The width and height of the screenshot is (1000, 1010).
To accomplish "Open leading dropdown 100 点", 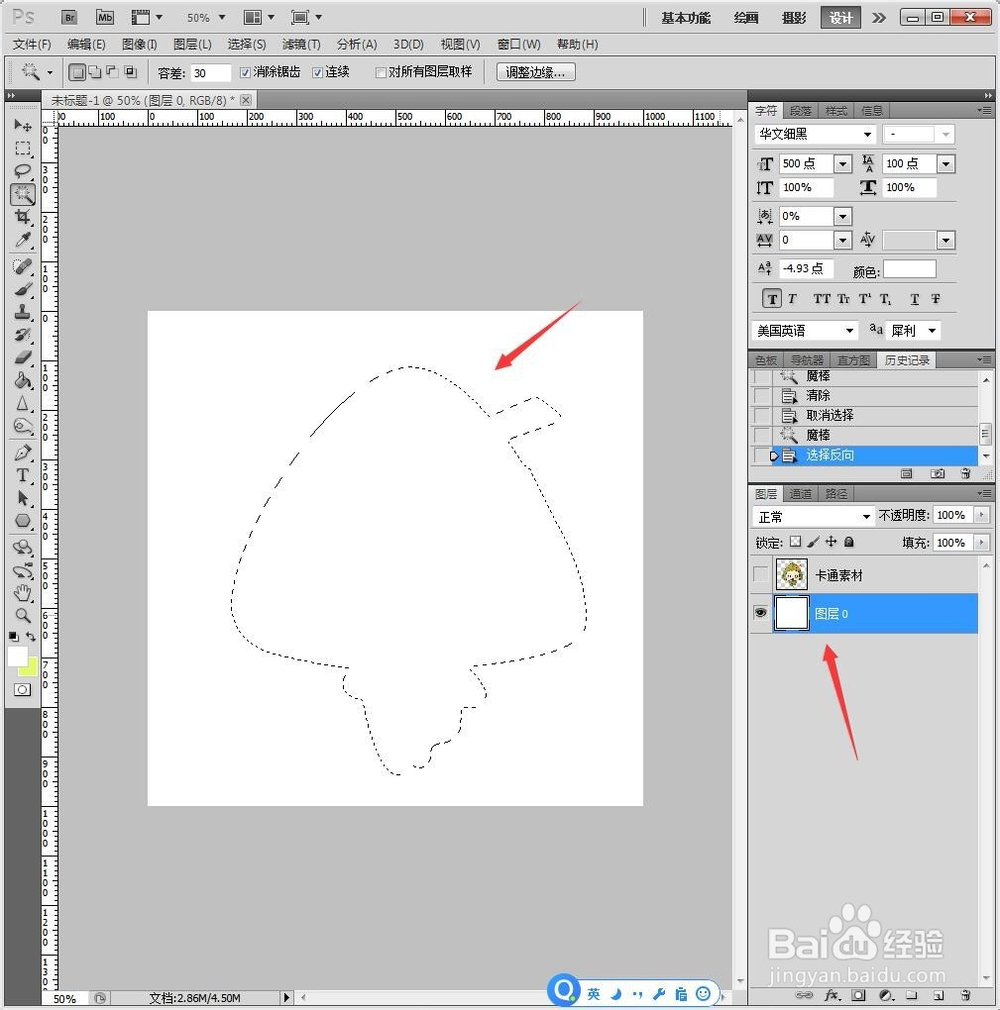I will 946,164.
